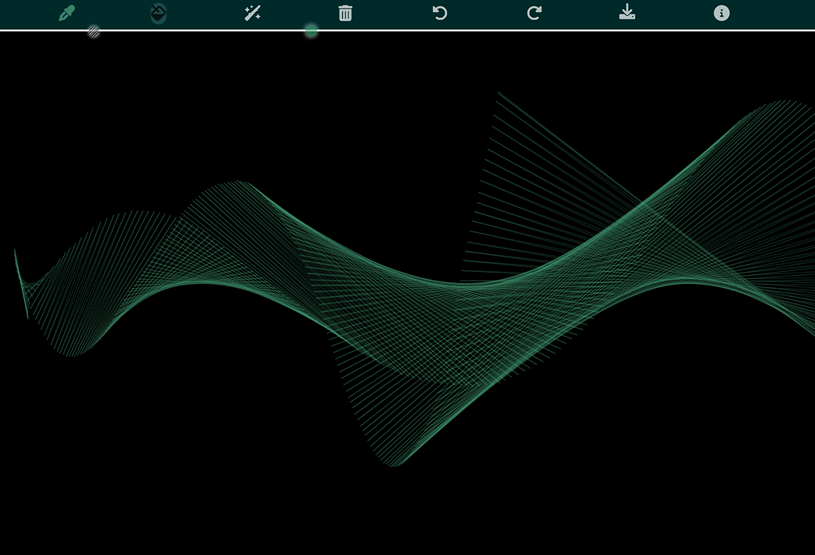Select the eyedropper color picker tool

click(x=67, y=13)
